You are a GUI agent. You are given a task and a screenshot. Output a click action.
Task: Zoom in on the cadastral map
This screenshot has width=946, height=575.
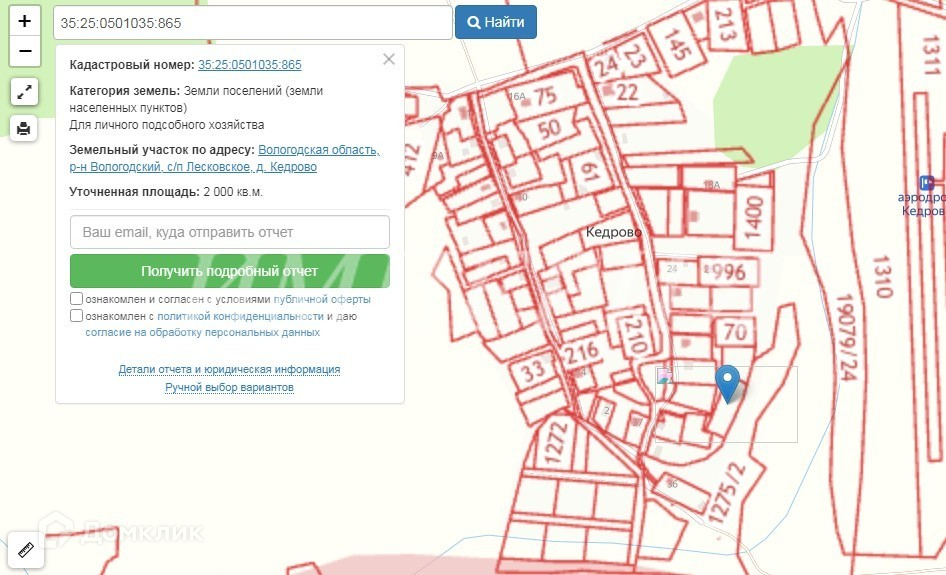click(x=25, y=20)
